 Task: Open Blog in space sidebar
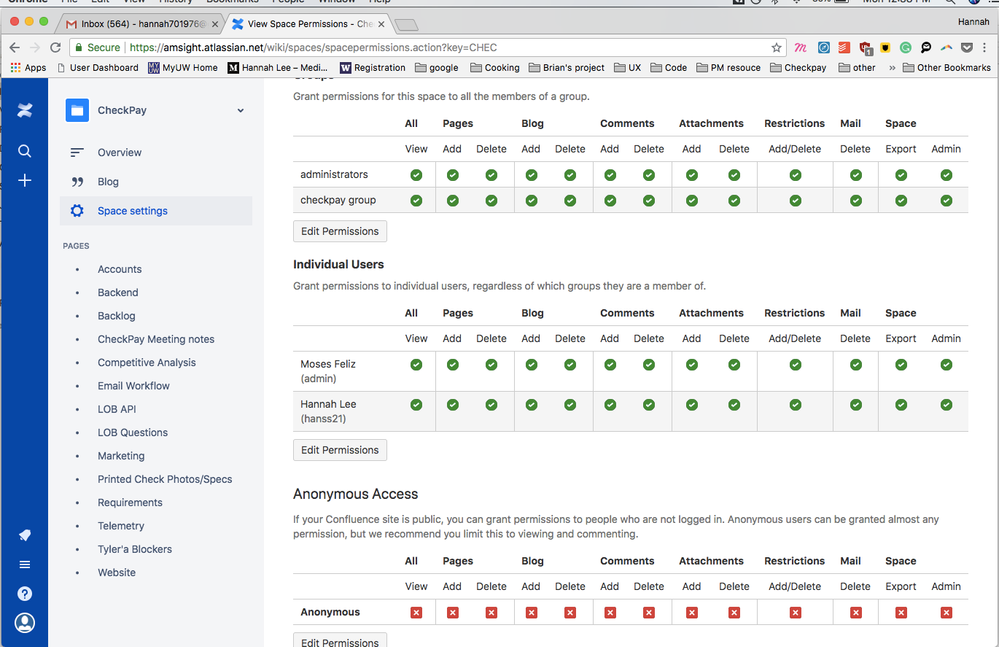pyautogui.click(x=108, y=181)
